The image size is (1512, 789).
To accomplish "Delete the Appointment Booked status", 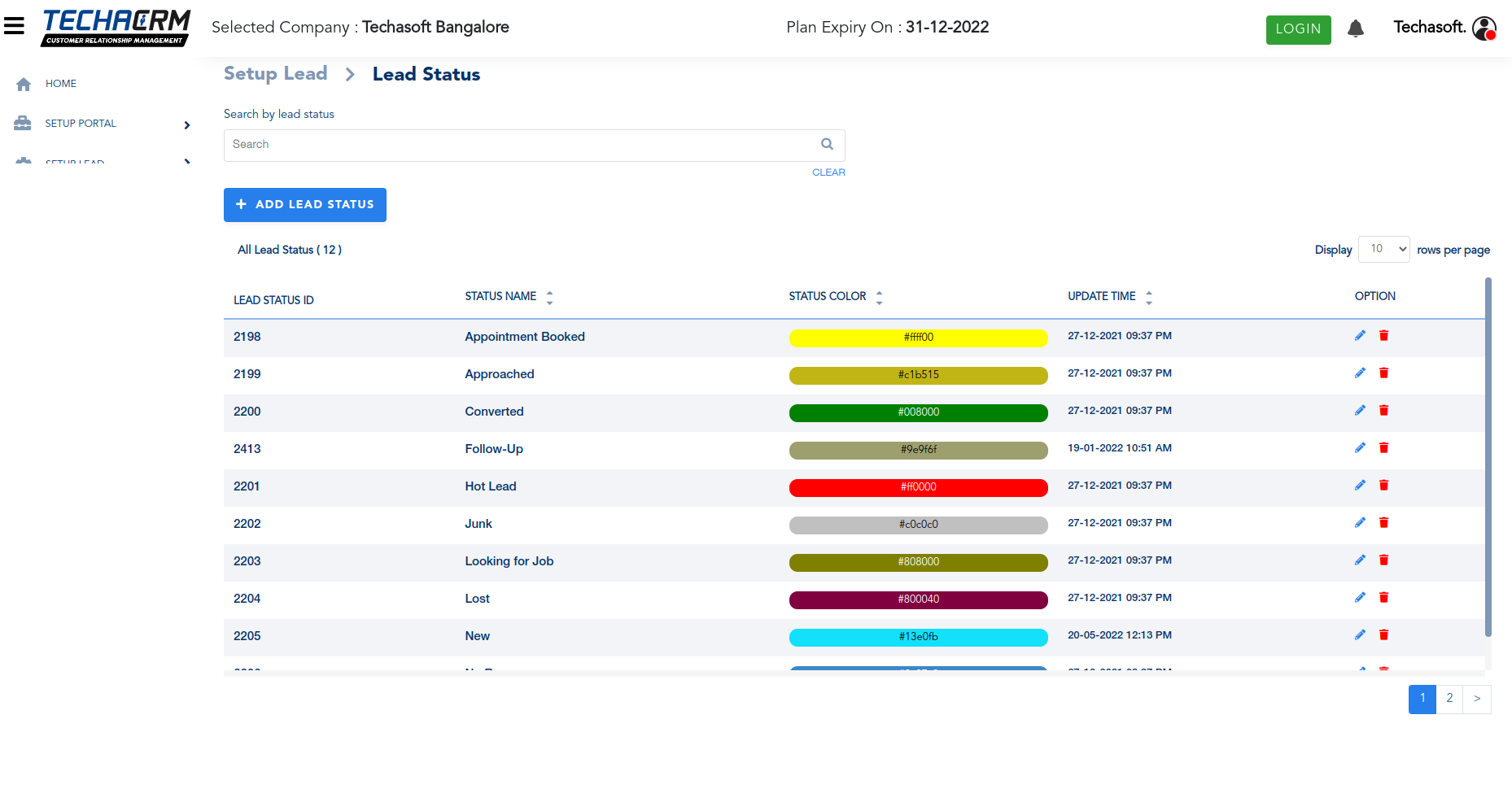I will [1383, 336].
